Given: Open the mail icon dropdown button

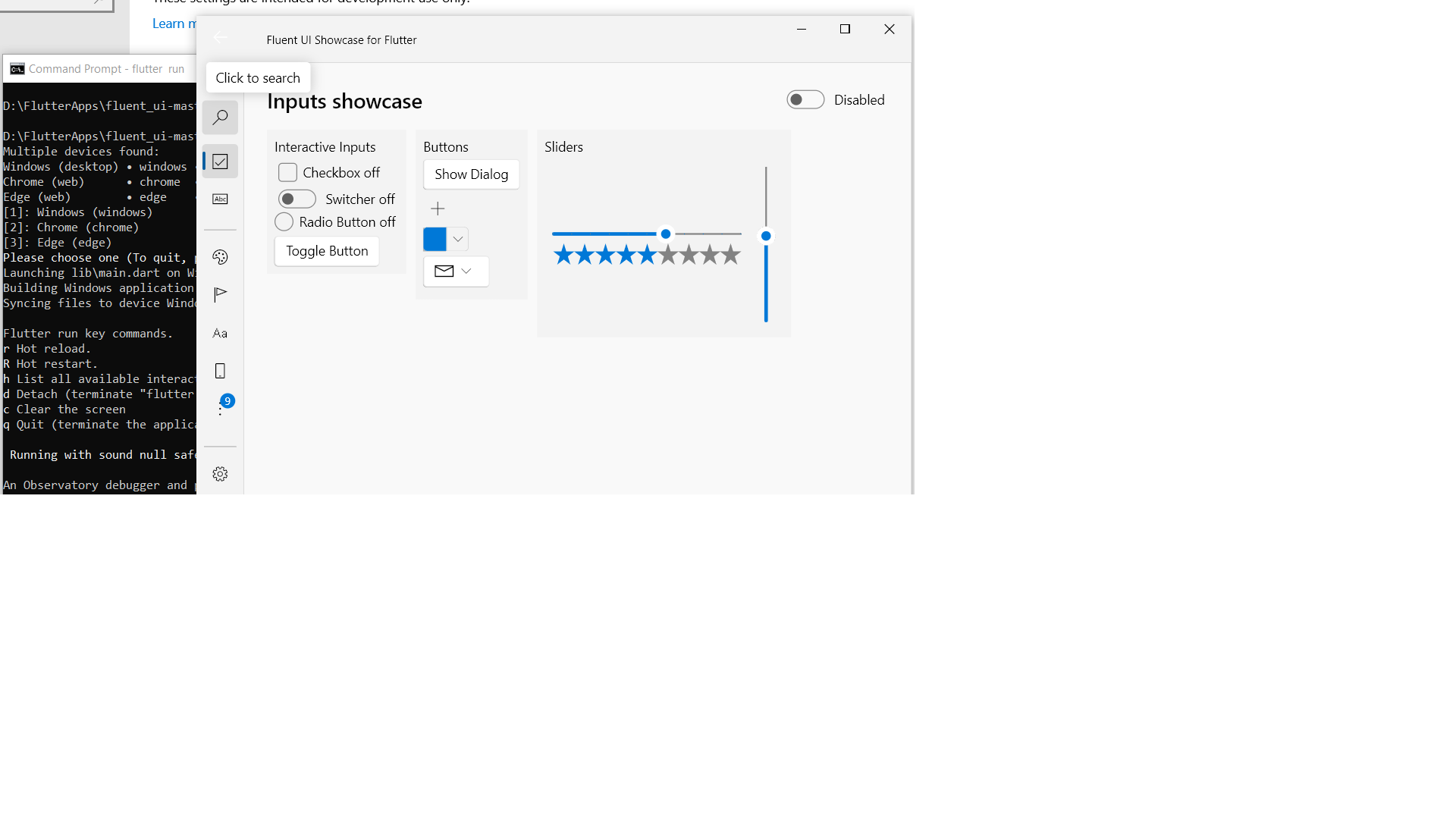Looking at the screenshot, I should tap(456, 271).
